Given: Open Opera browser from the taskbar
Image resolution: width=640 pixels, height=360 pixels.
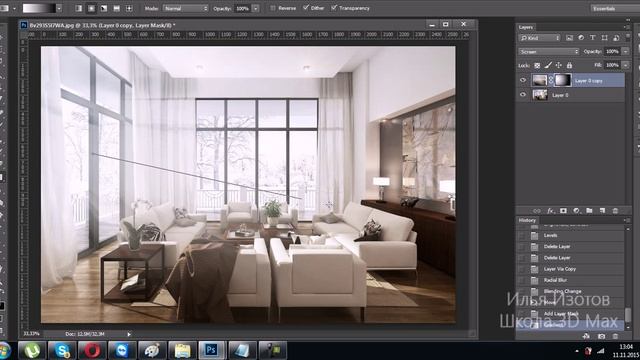Looking at the screenshot, I should (x=92, y=351).
